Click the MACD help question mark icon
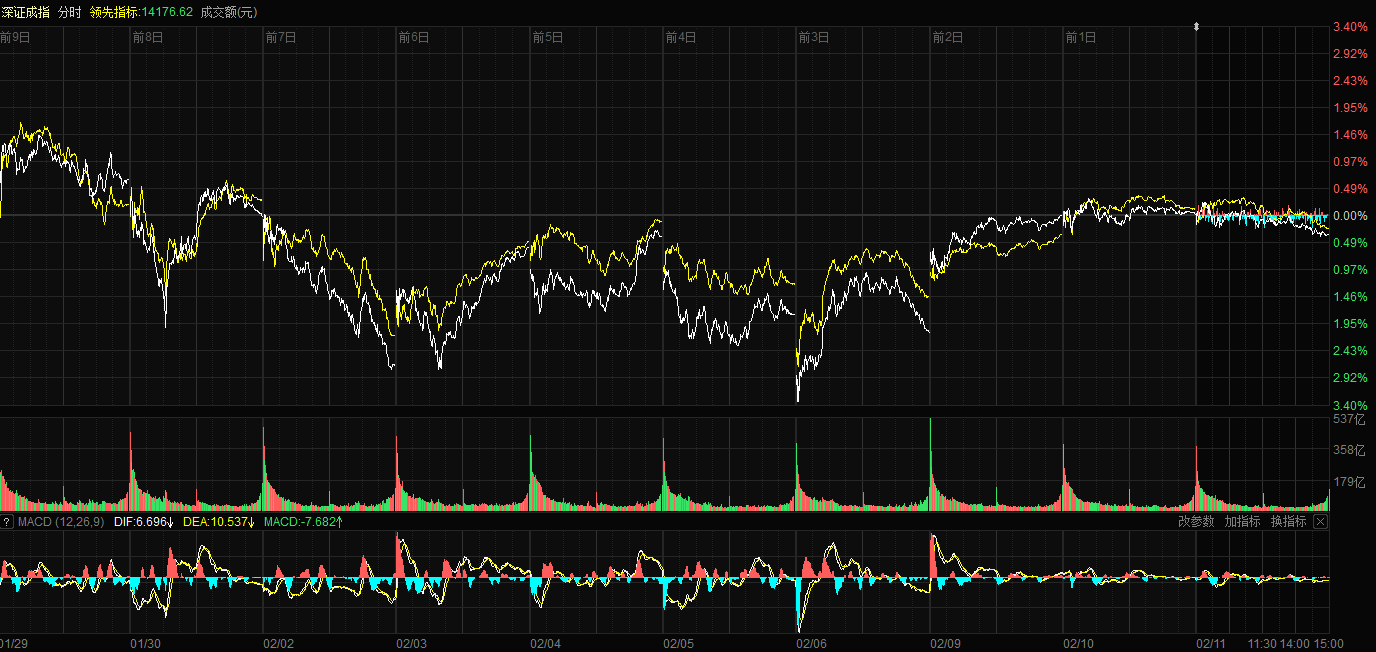The height and width of the screenshot is (652, 1376). pyautogui.click(x=7, y=521)
